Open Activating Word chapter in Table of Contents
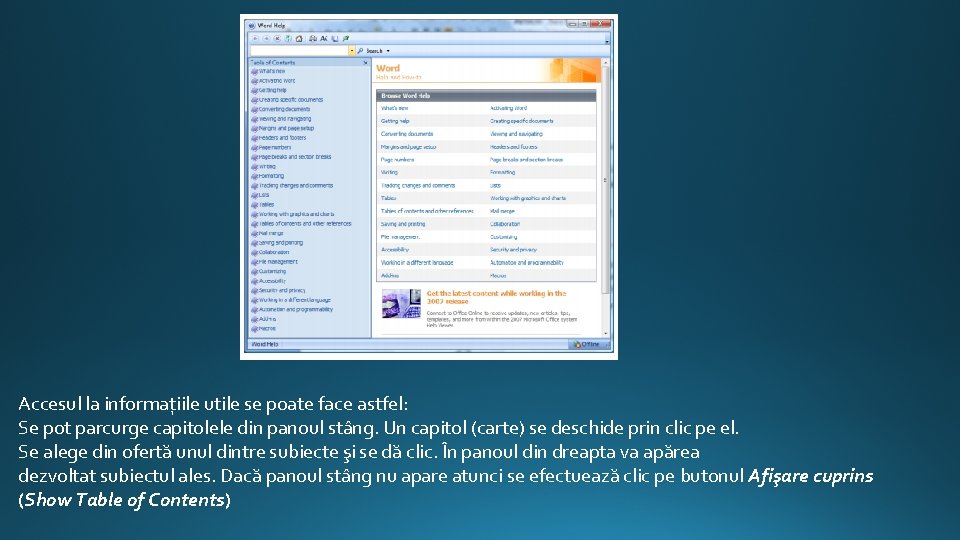 (x=272, y=80)
